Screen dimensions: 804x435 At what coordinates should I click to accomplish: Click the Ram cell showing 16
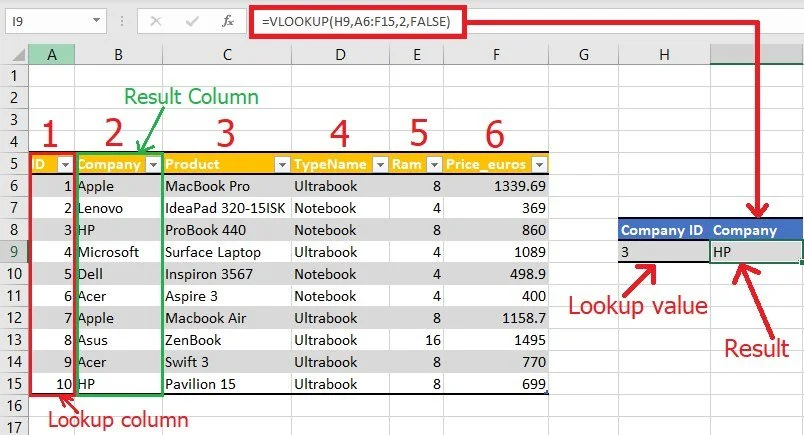click(416, 340)
